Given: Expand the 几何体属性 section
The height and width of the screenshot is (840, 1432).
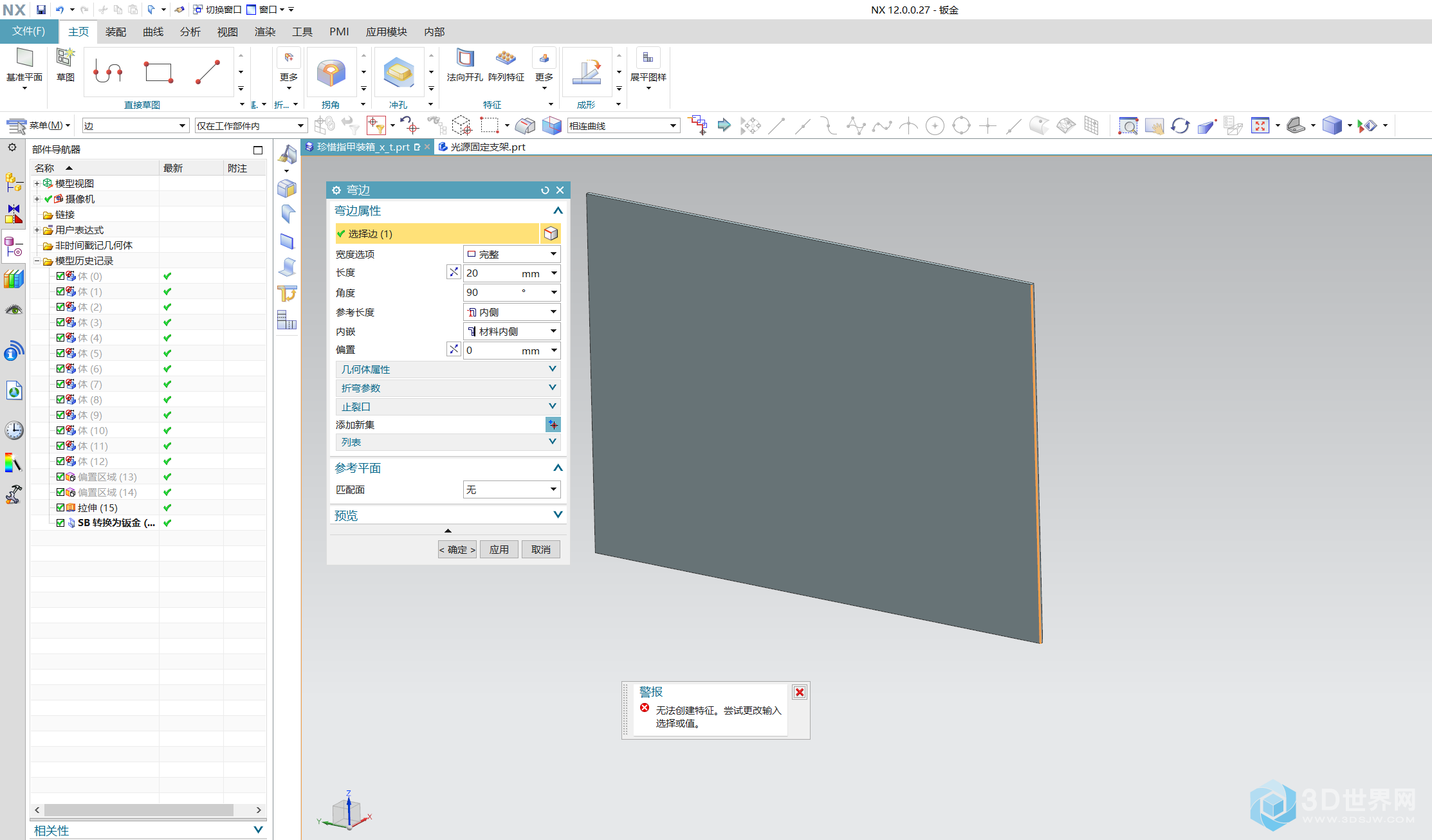Looking at the screenshot, I should (x=448, y=369).
